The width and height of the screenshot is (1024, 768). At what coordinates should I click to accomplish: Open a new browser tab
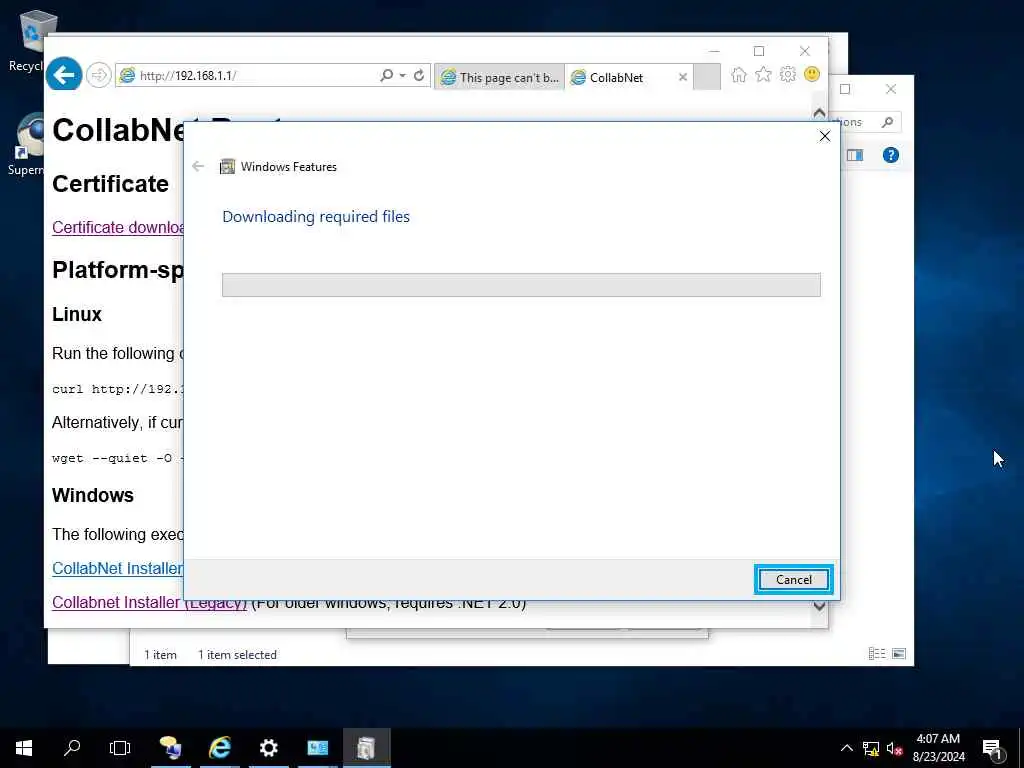707,77
